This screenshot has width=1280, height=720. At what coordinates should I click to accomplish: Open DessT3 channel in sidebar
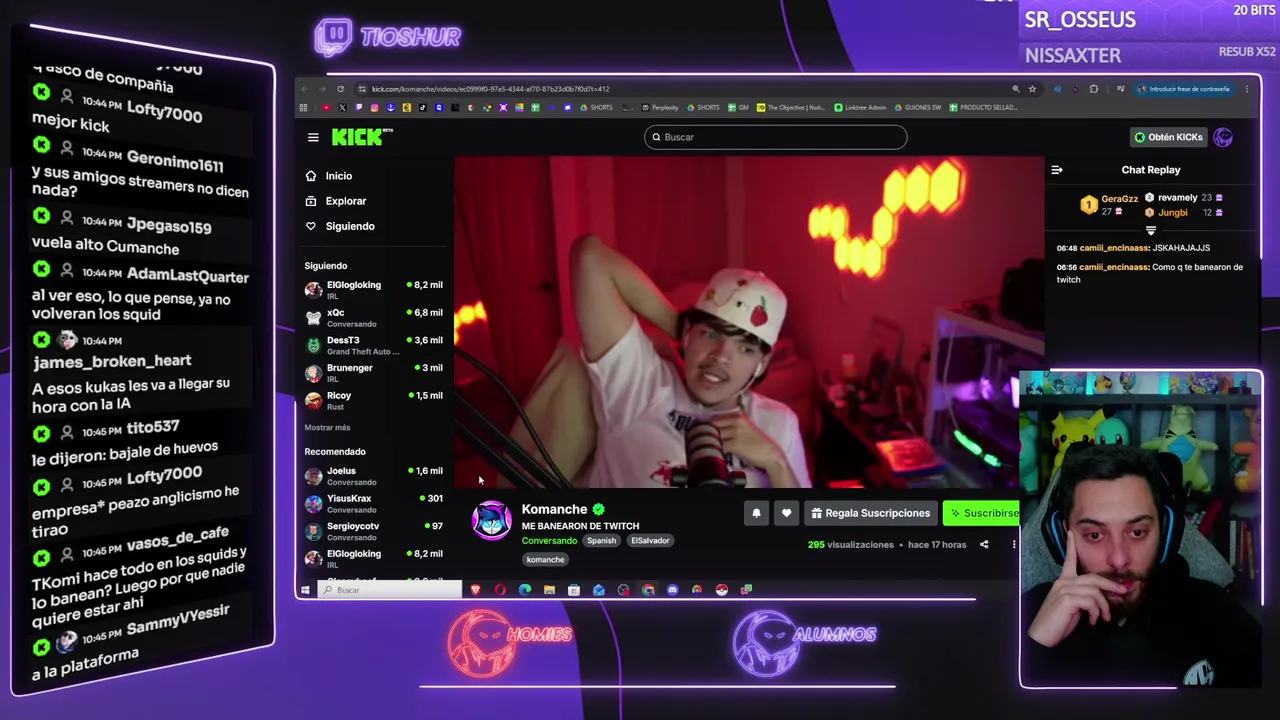coord(372,345)
